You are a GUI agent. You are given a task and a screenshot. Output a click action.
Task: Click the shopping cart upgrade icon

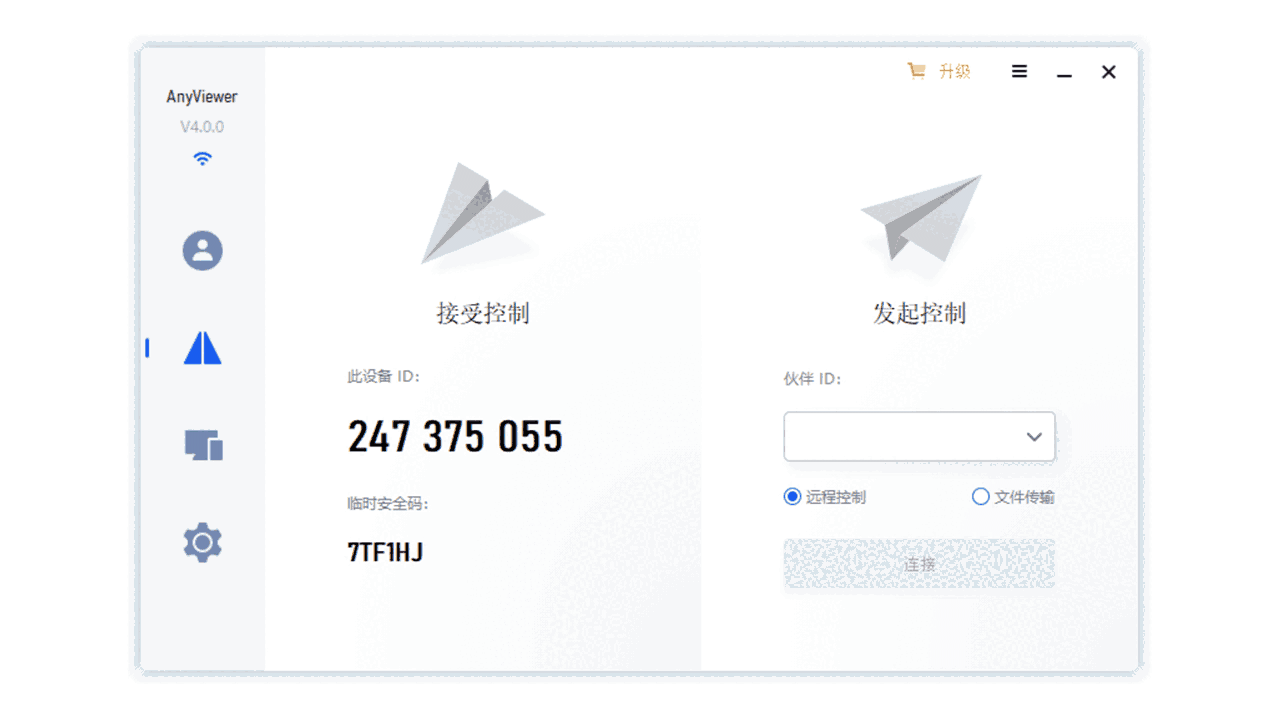coord(916,71)
